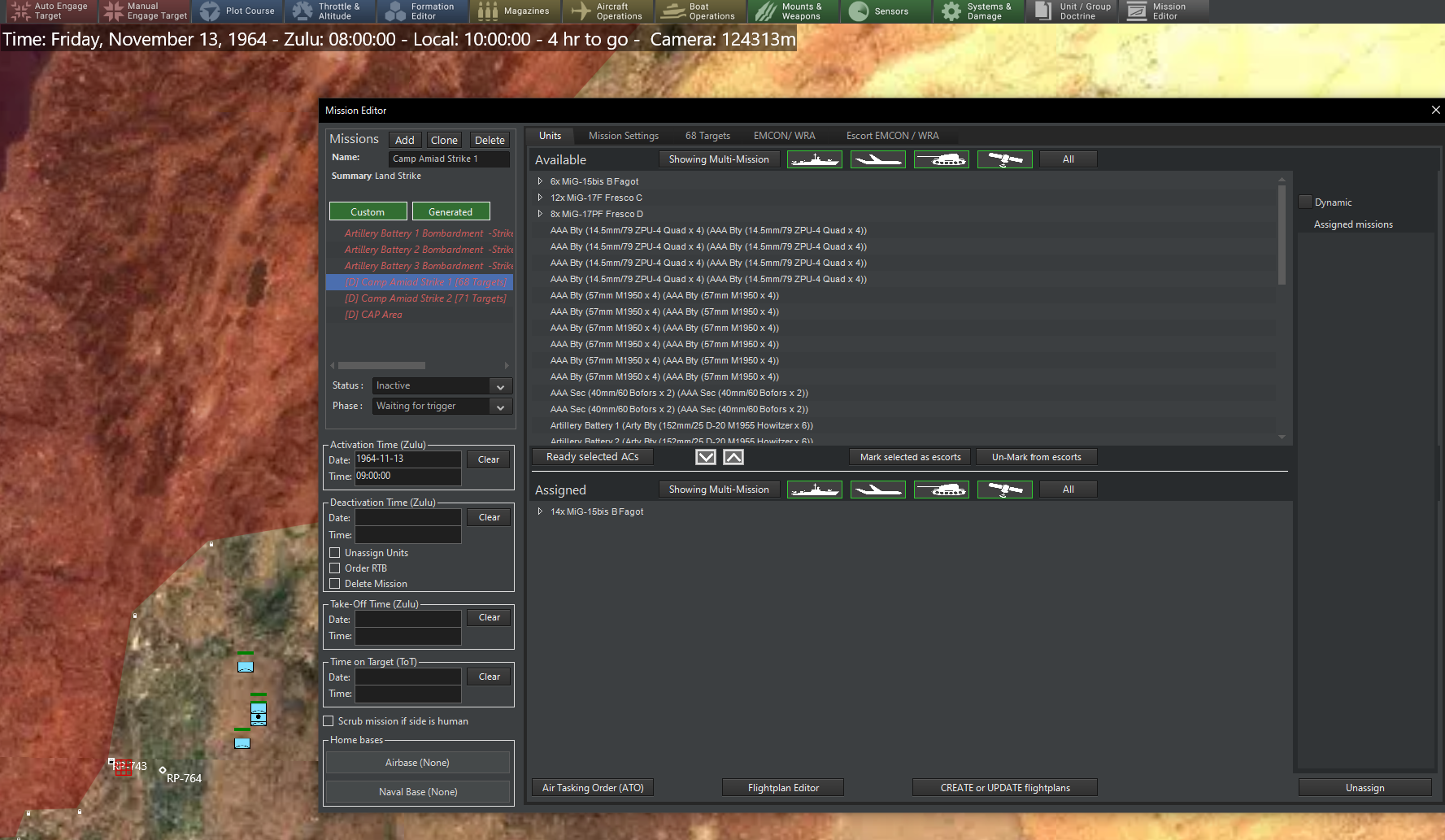Enable Unassign Units checkbox
This screenshot has width=1445, height=840.
pyautogui.click(x=334, y=553)
